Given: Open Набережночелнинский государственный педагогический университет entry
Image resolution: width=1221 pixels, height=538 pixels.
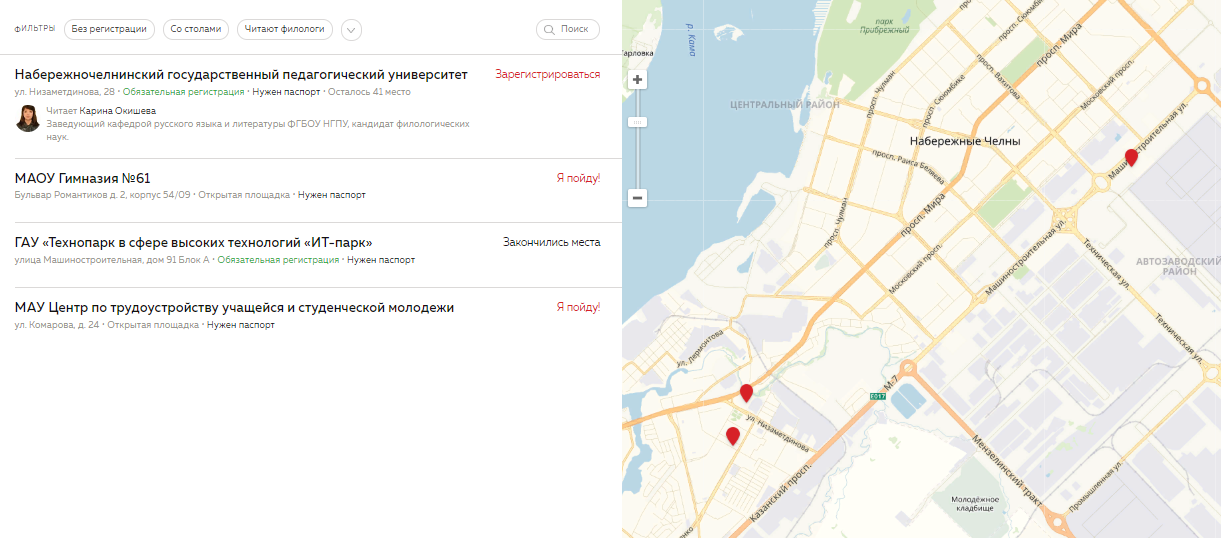Looking at the screenshot, I should (x=241, y=75).
